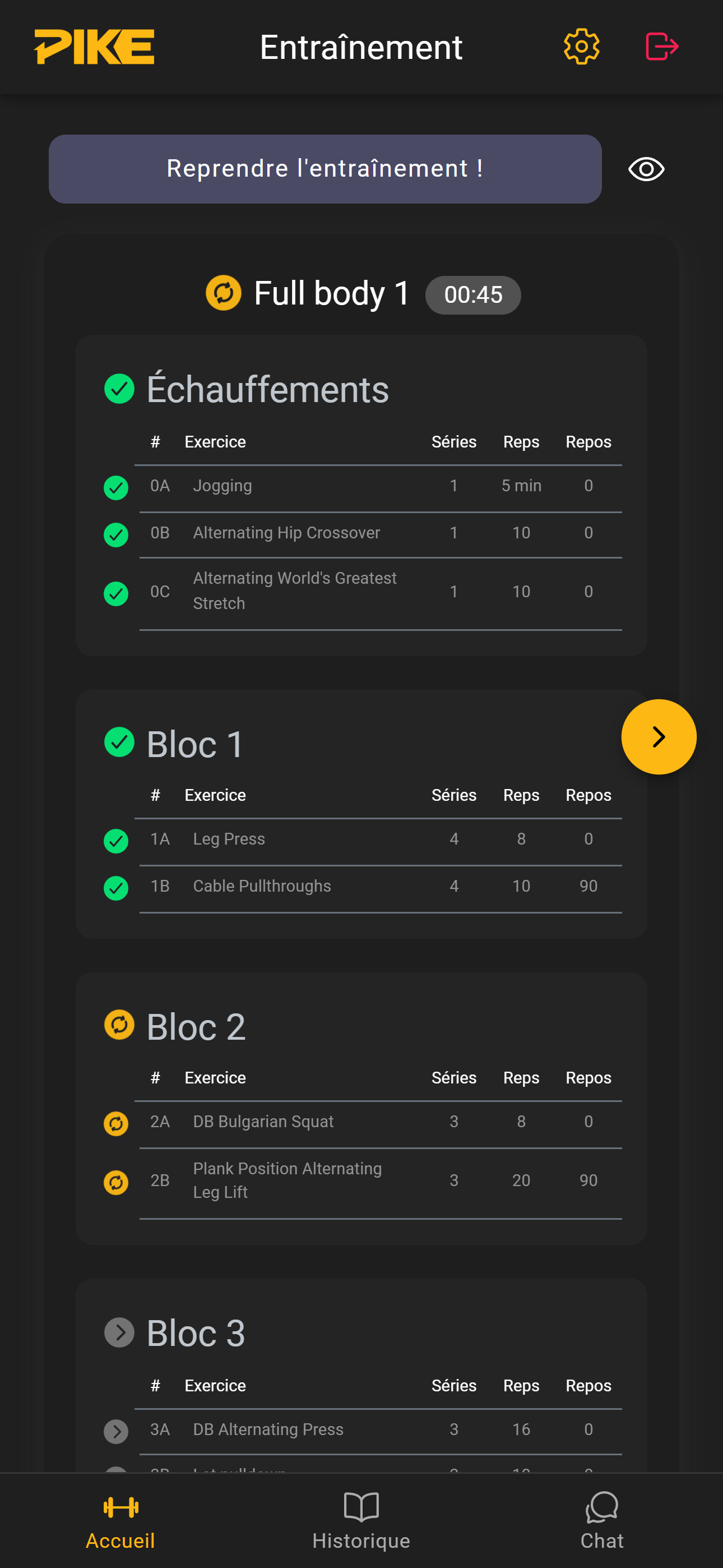Click the status icon for Plank Position row

click(116, 1182)
